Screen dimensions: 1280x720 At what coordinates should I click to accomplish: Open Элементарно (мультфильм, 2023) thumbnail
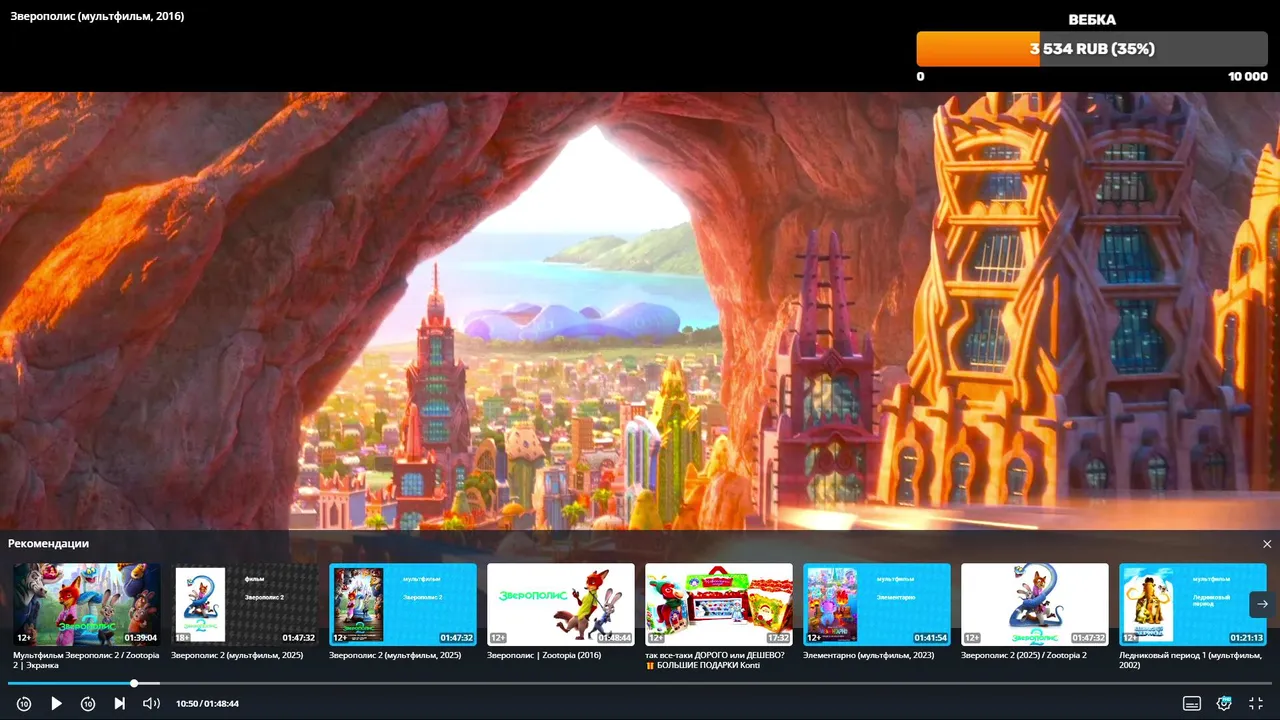coord(877,605)
